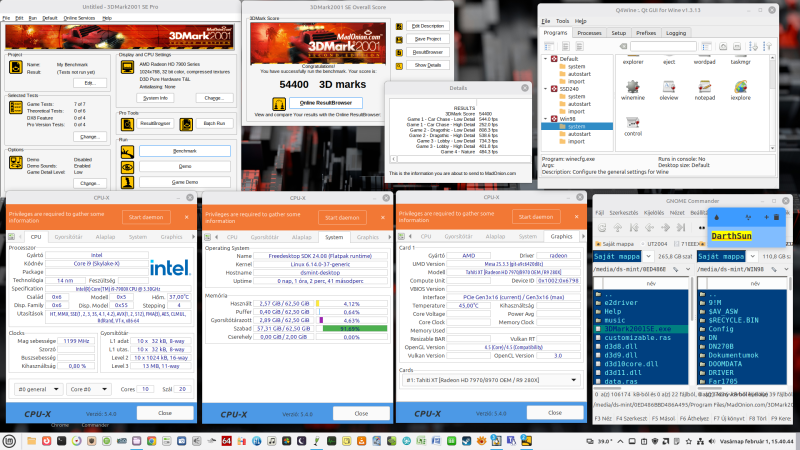The image size is (800, 450).
Task: Click the refresh icon in GNOME Commander toolbar
Action: (602, 228)
